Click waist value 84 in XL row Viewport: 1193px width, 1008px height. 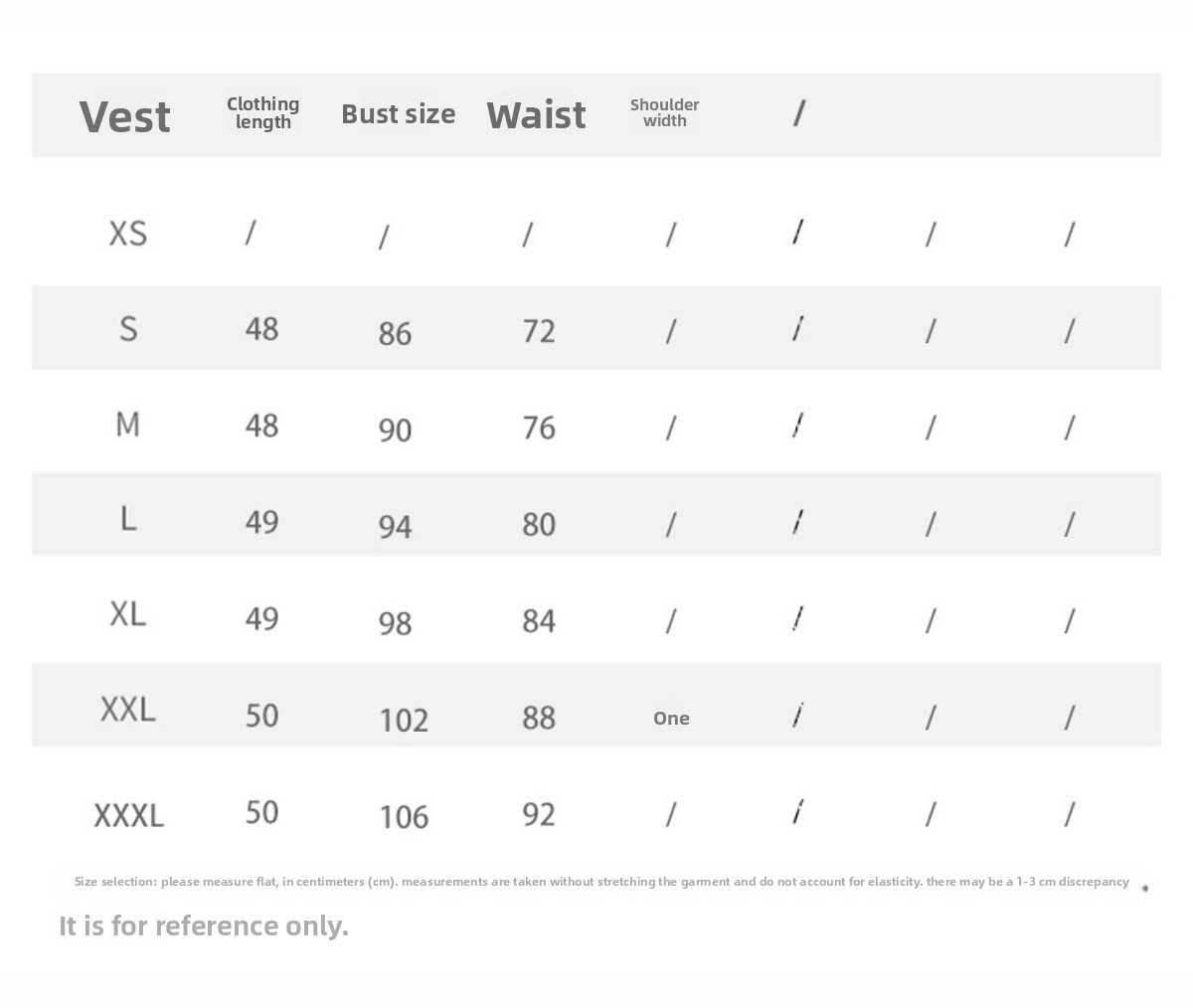pos(538,621)
